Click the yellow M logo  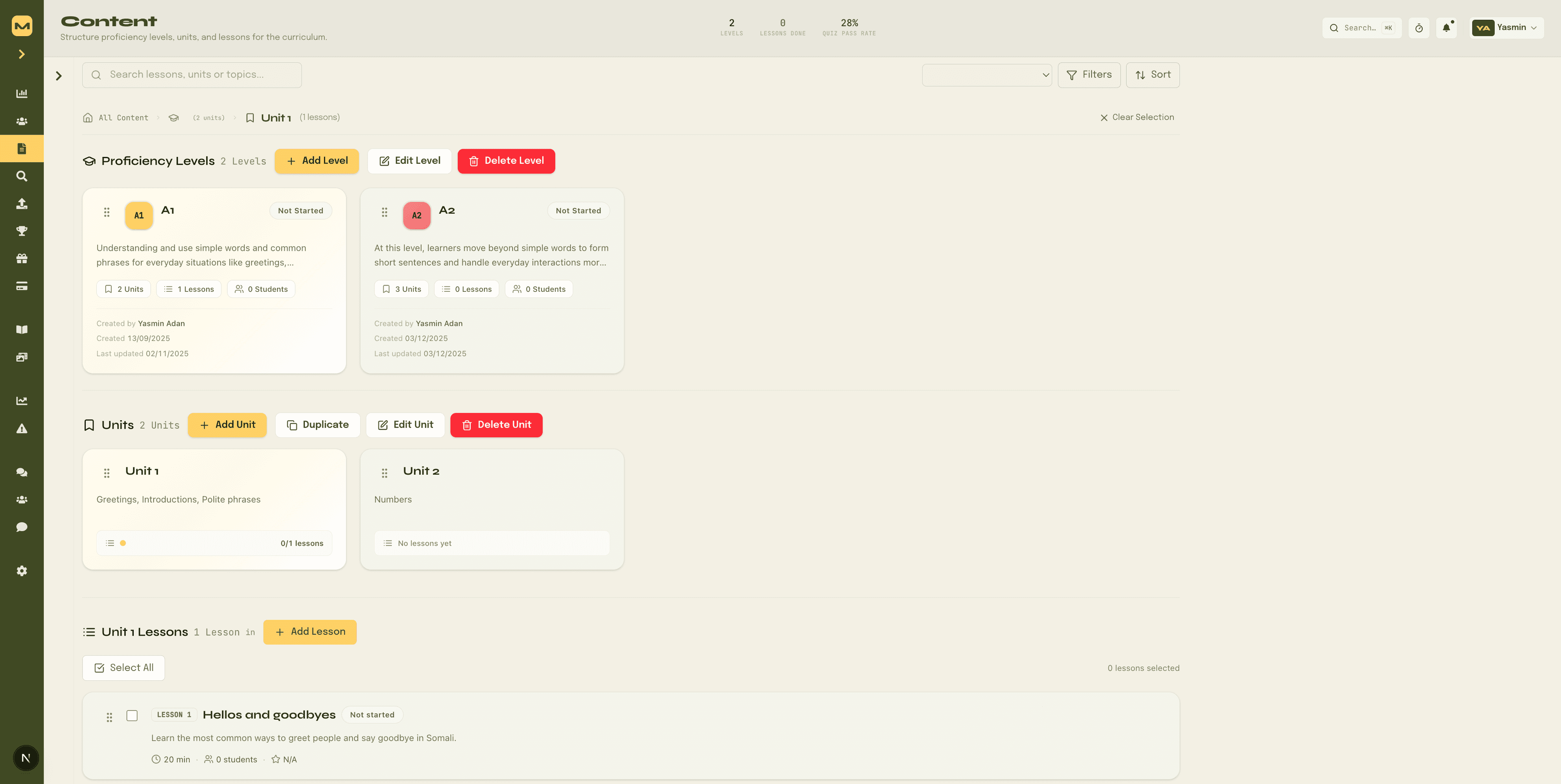[x=22, y=26]
